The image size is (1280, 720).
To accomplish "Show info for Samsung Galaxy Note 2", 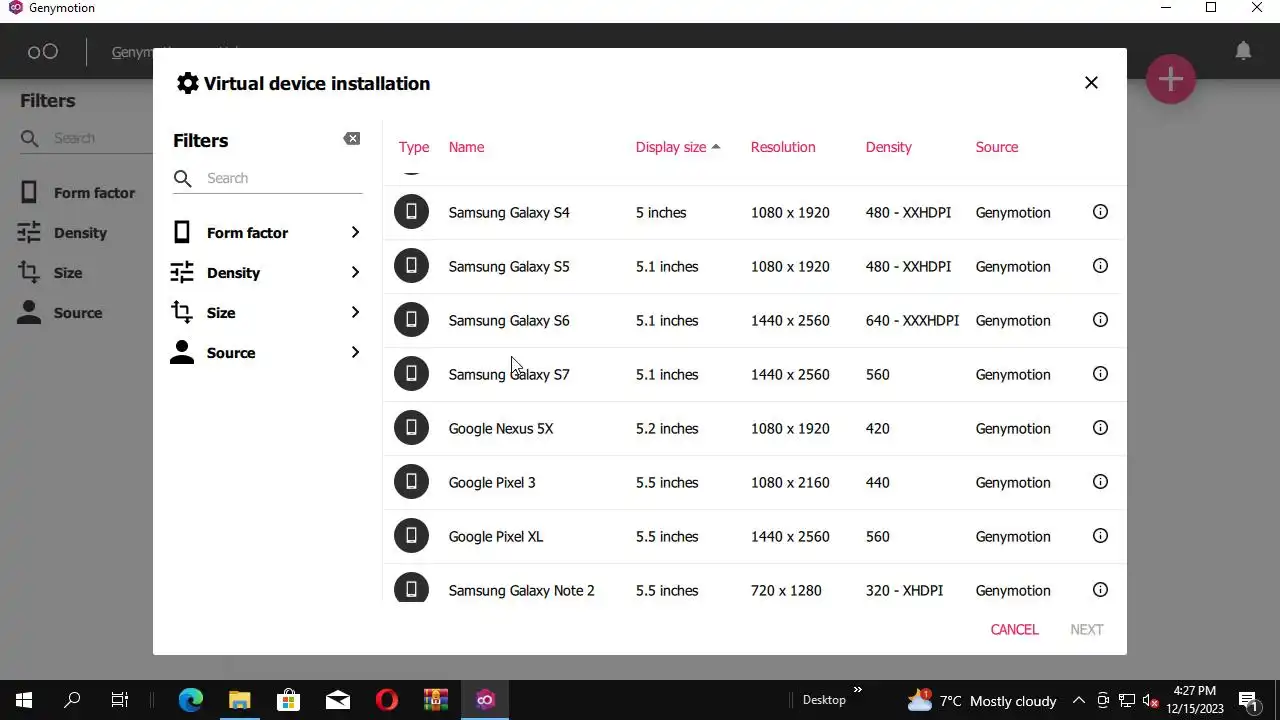I will 1100,590.
